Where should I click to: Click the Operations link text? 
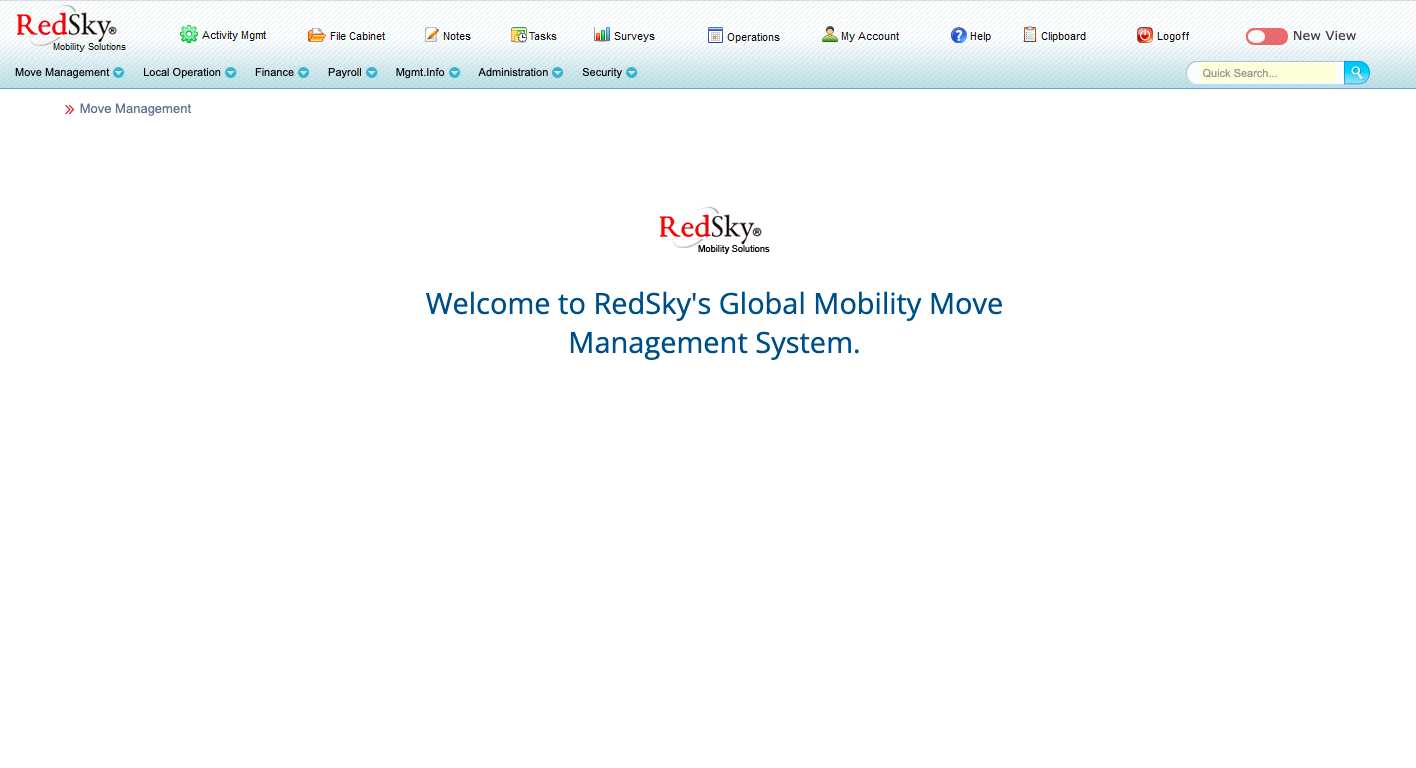pos(753,38)
